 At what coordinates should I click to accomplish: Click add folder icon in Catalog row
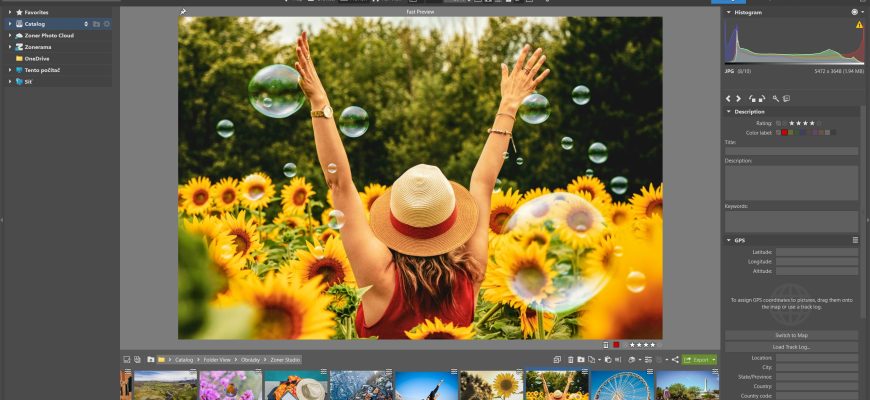coord(96,24)
